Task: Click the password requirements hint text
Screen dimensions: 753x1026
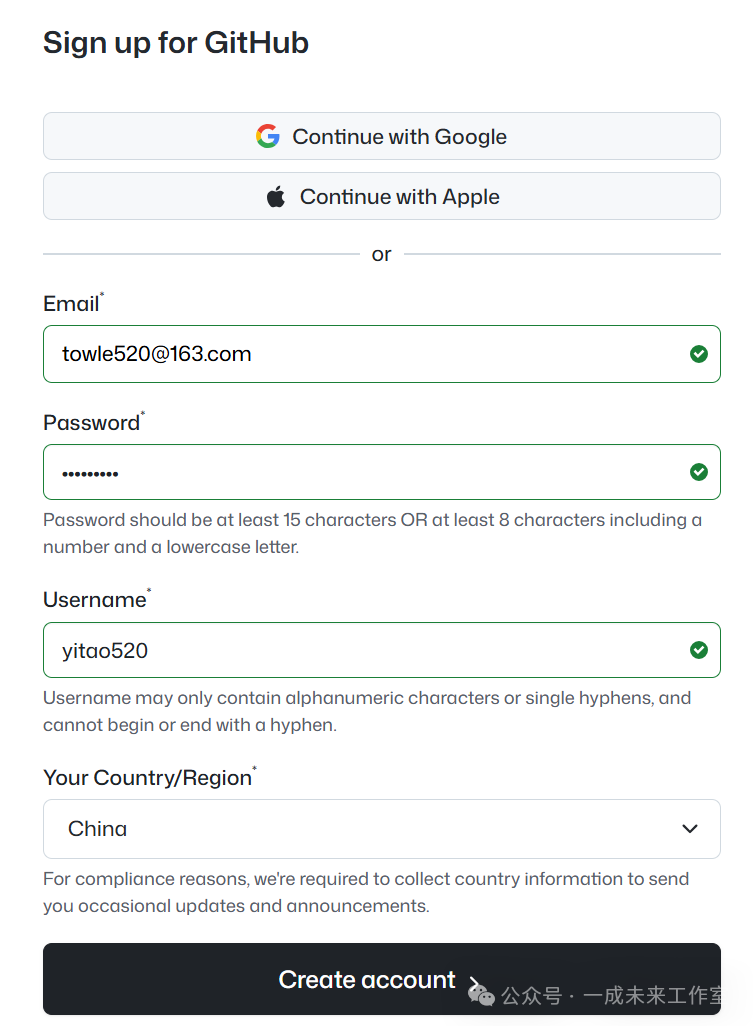Action: coord(372,533)
